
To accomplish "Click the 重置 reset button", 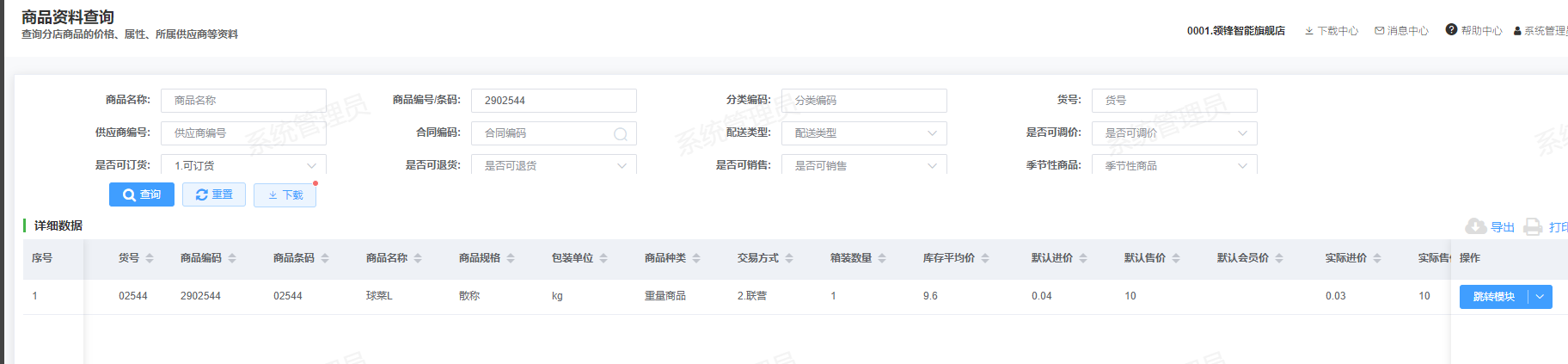I will pos(214,194).
